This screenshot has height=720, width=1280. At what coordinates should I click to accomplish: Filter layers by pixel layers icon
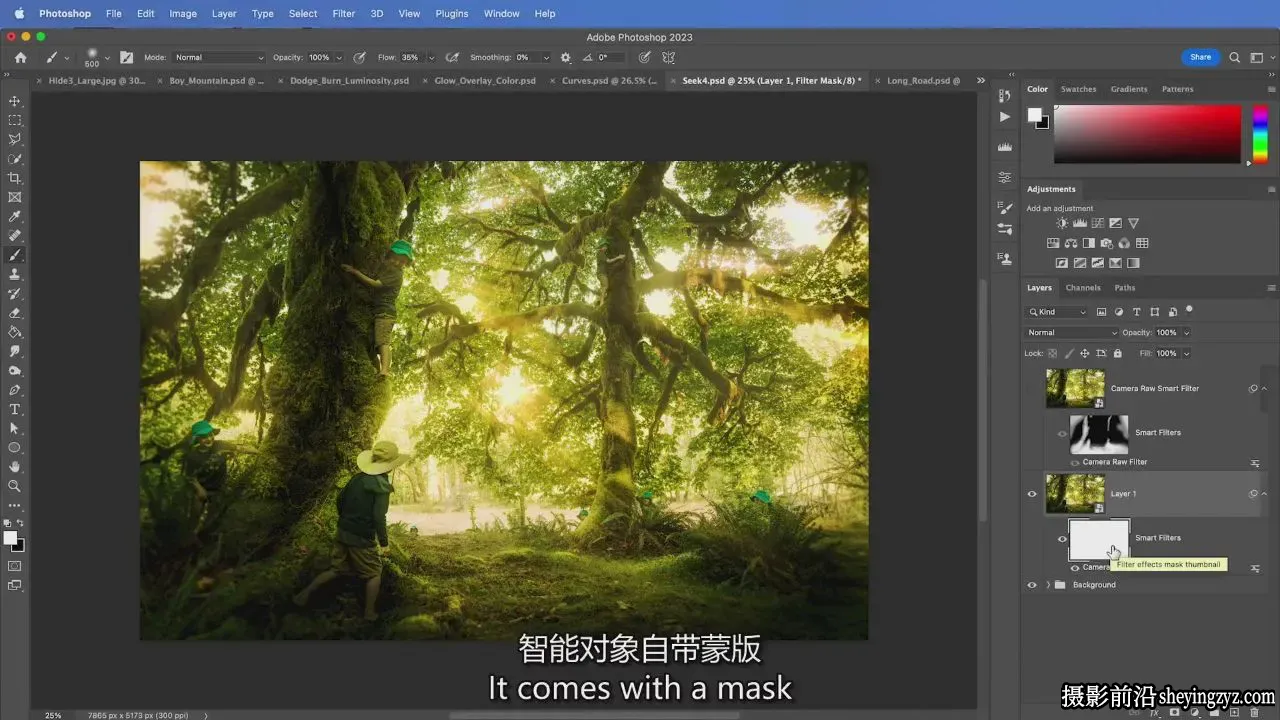tap(1102, 312)
